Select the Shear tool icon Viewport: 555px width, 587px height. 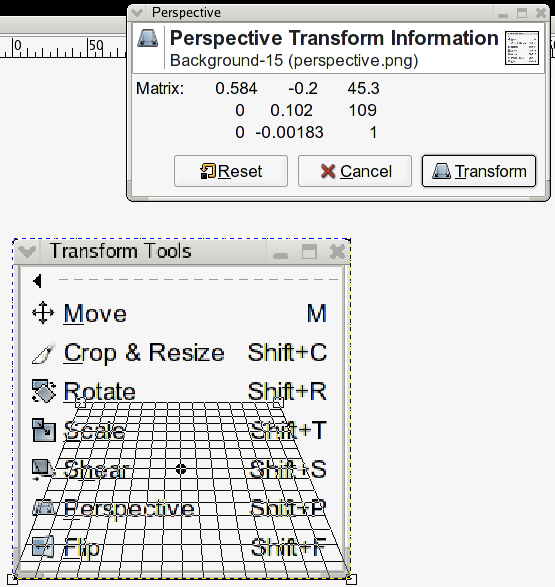point(44,469)
